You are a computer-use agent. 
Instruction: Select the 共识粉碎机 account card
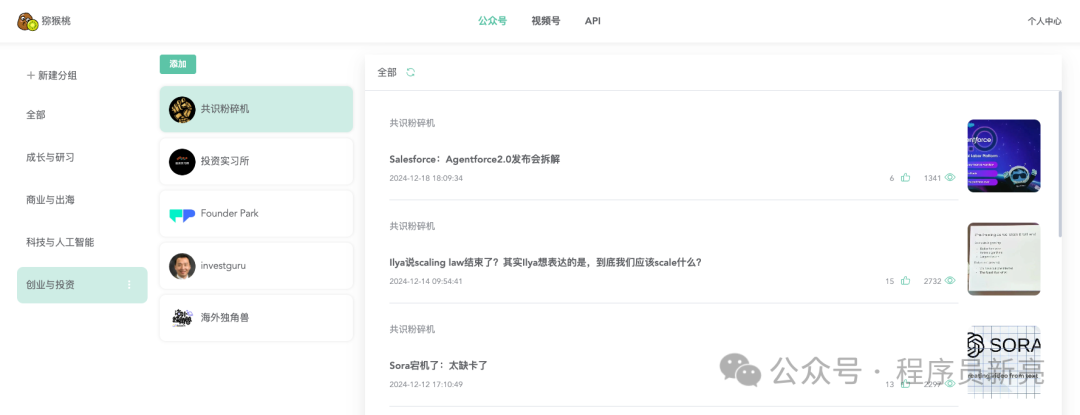256,109
